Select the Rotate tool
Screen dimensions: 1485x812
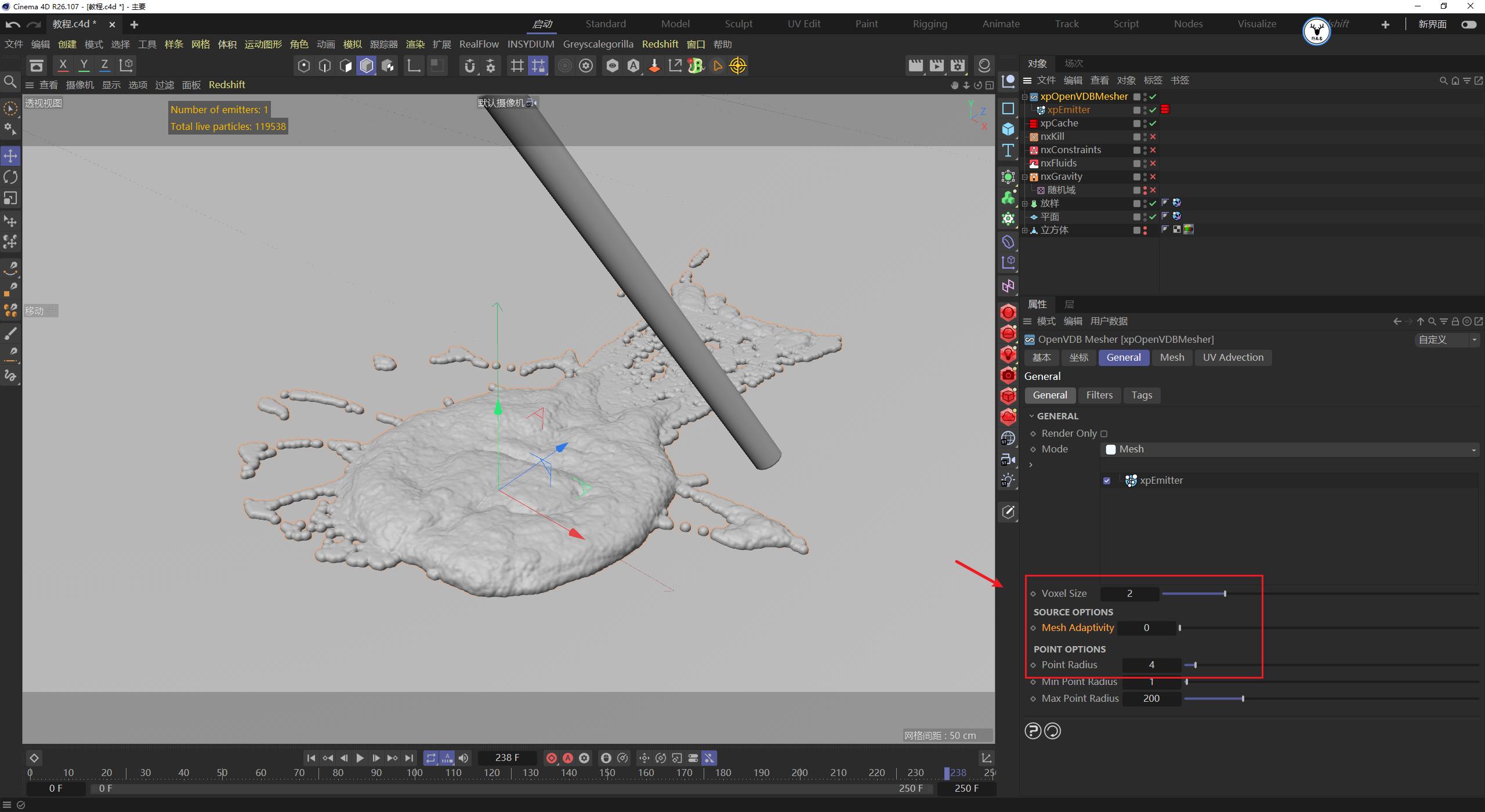10,177
